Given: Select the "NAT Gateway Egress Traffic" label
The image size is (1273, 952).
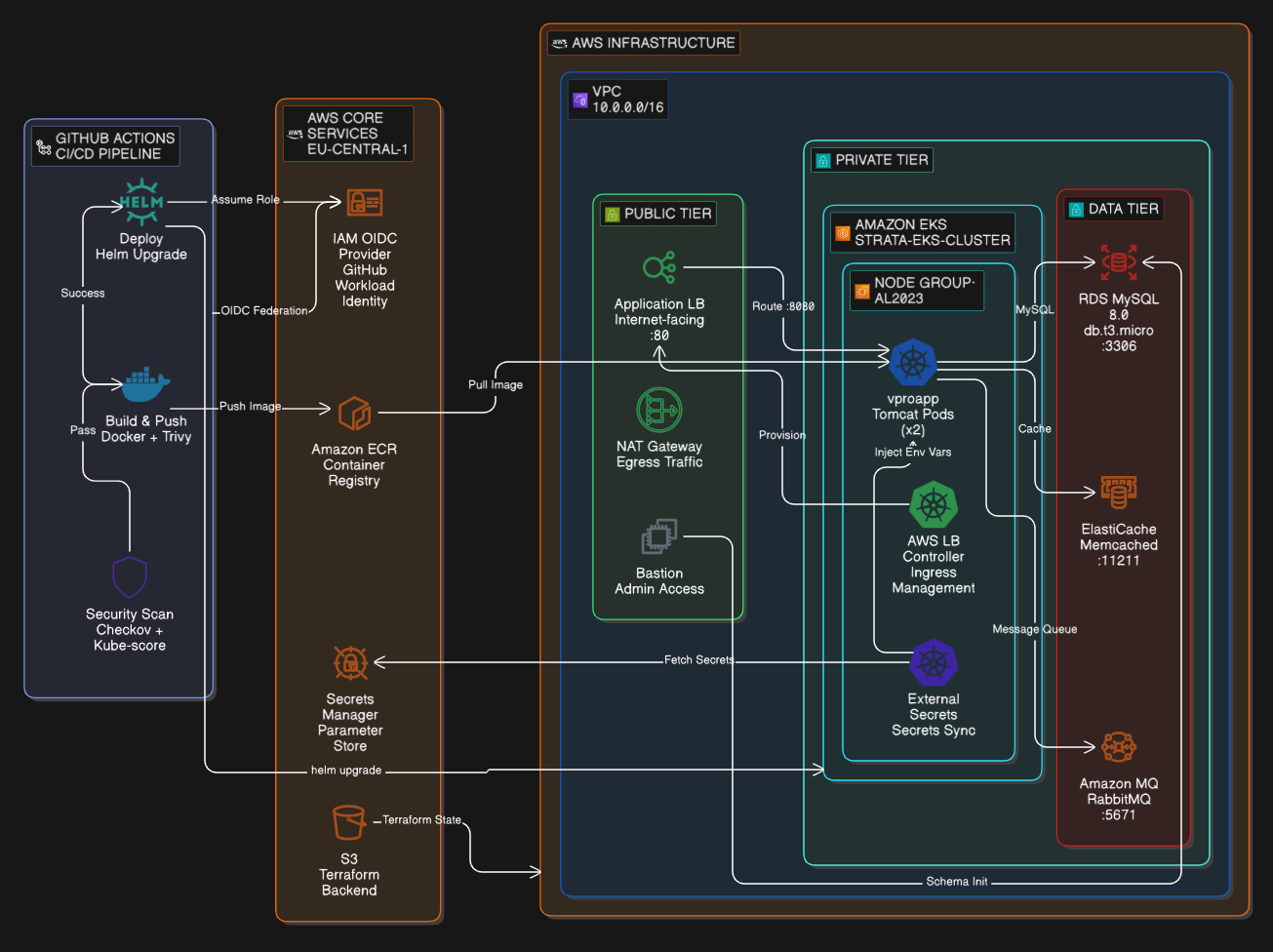Looking at the screenshot, I should 659,455.
